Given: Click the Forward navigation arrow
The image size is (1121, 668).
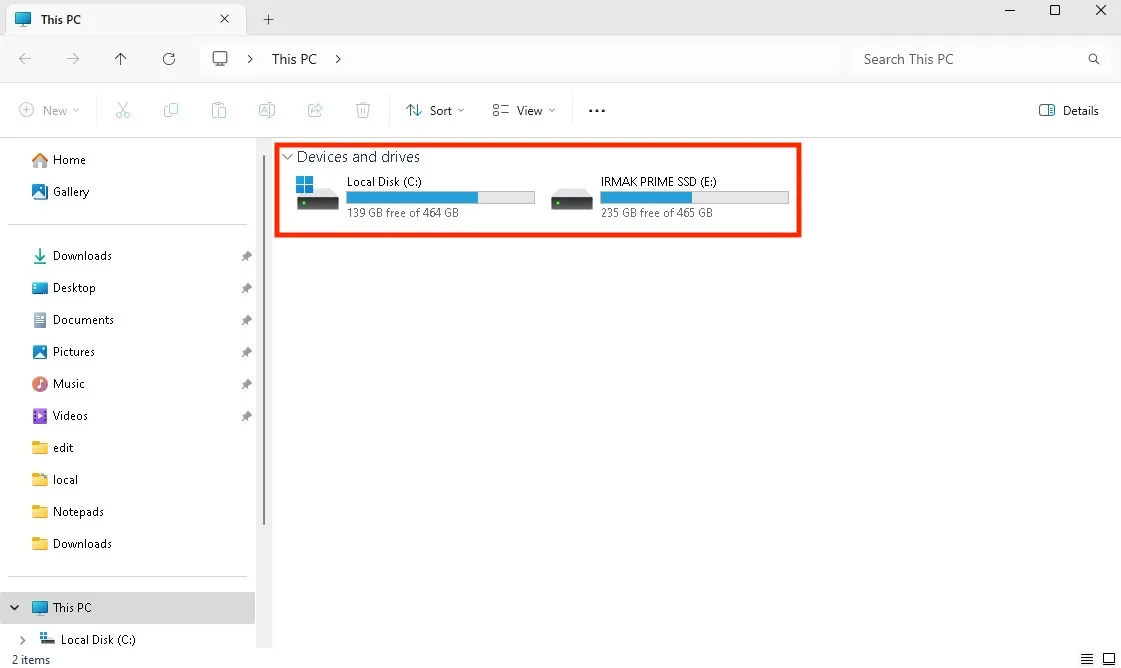Looking at the screenshot, I should pos(73,59).
